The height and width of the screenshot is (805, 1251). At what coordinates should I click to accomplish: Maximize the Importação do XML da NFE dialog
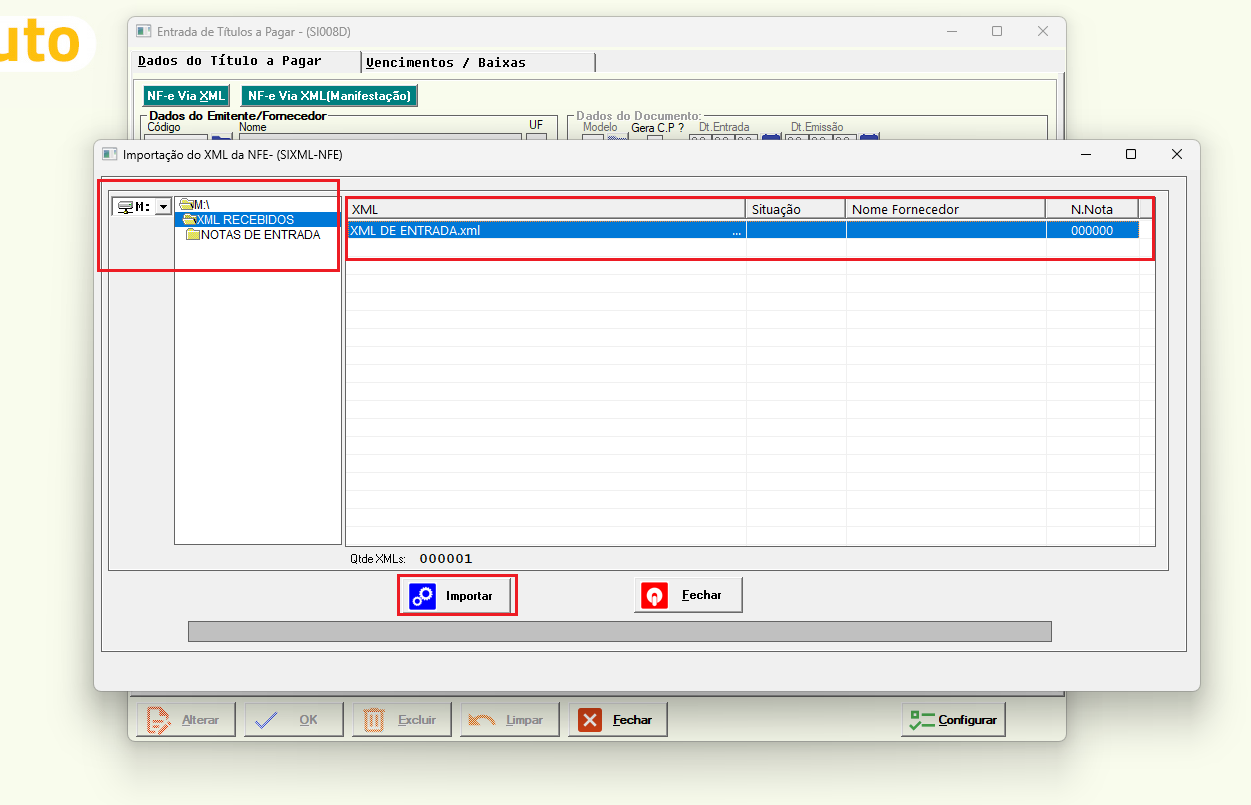[1131, 154]
